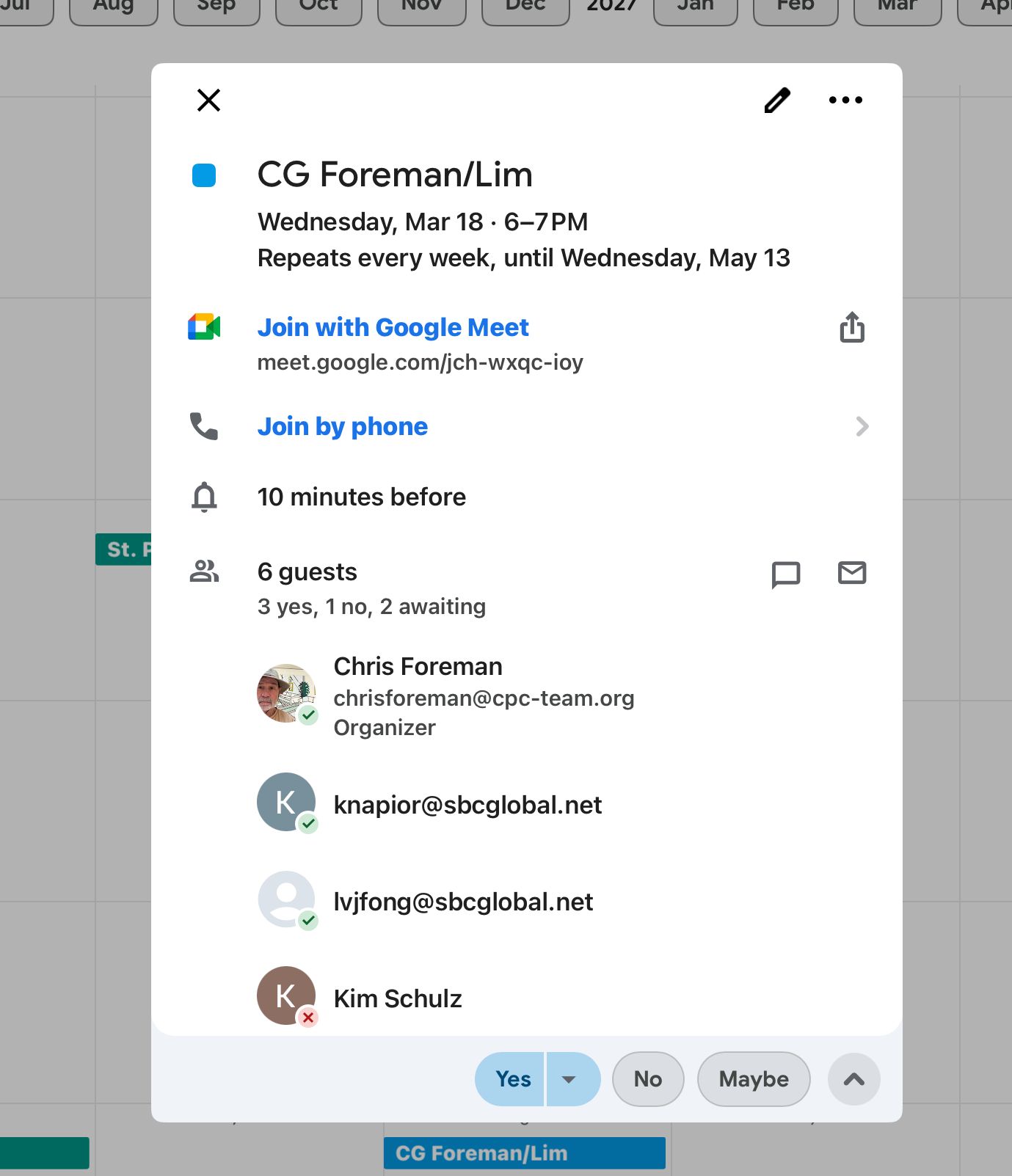Open chat with guests icon
Image resolution: width=1012 pixels, height=1176 pixels.
[x=785, y=573]
